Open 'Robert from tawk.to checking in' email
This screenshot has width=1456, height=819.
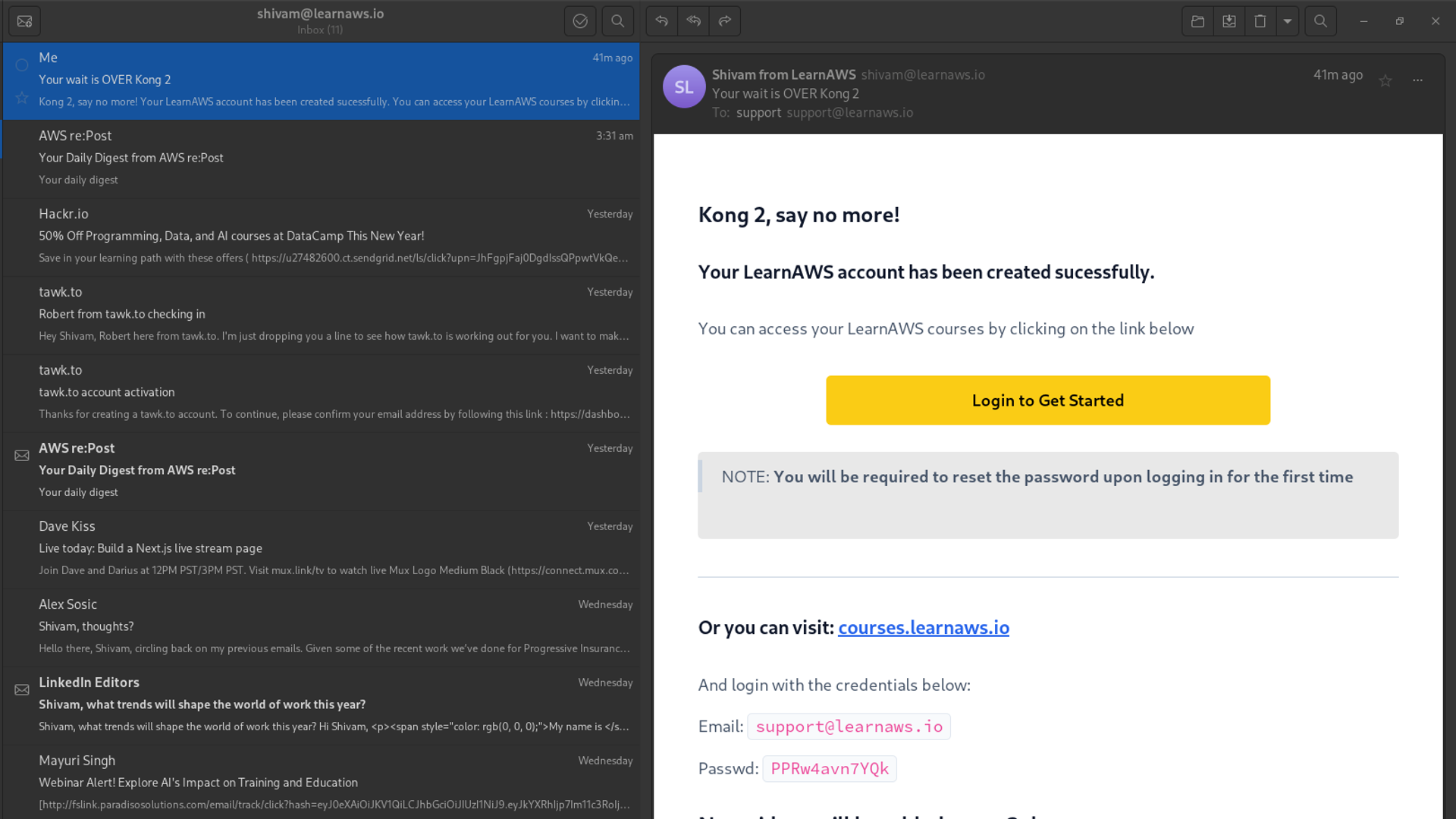[322, 314]
